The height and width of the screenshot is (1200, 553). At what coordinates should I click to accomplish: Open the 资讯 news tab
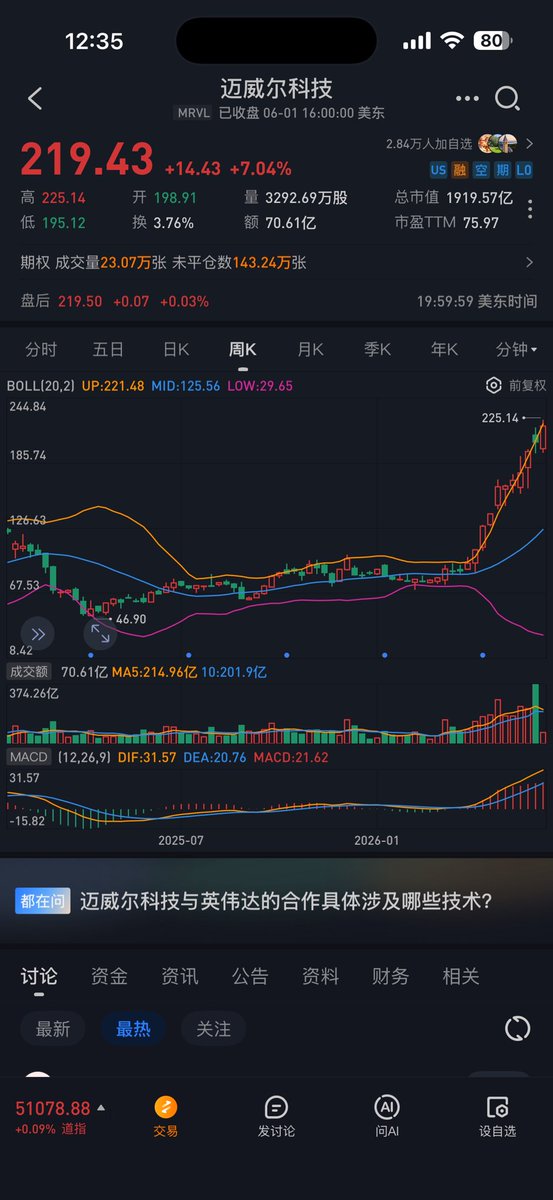point(179,976)
